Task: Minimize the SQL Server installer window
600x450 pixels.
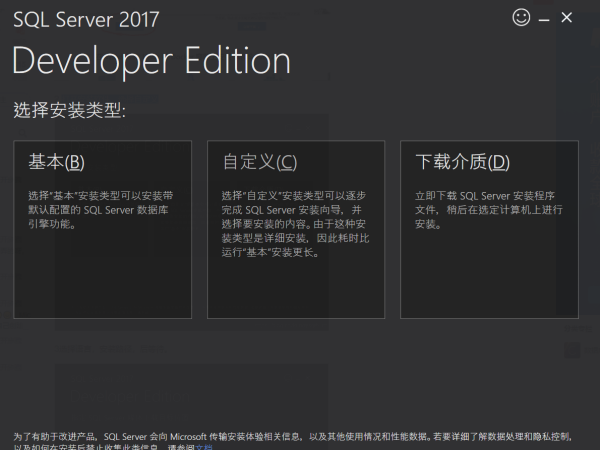Action: pyautogui.click(x=544, y=19)
